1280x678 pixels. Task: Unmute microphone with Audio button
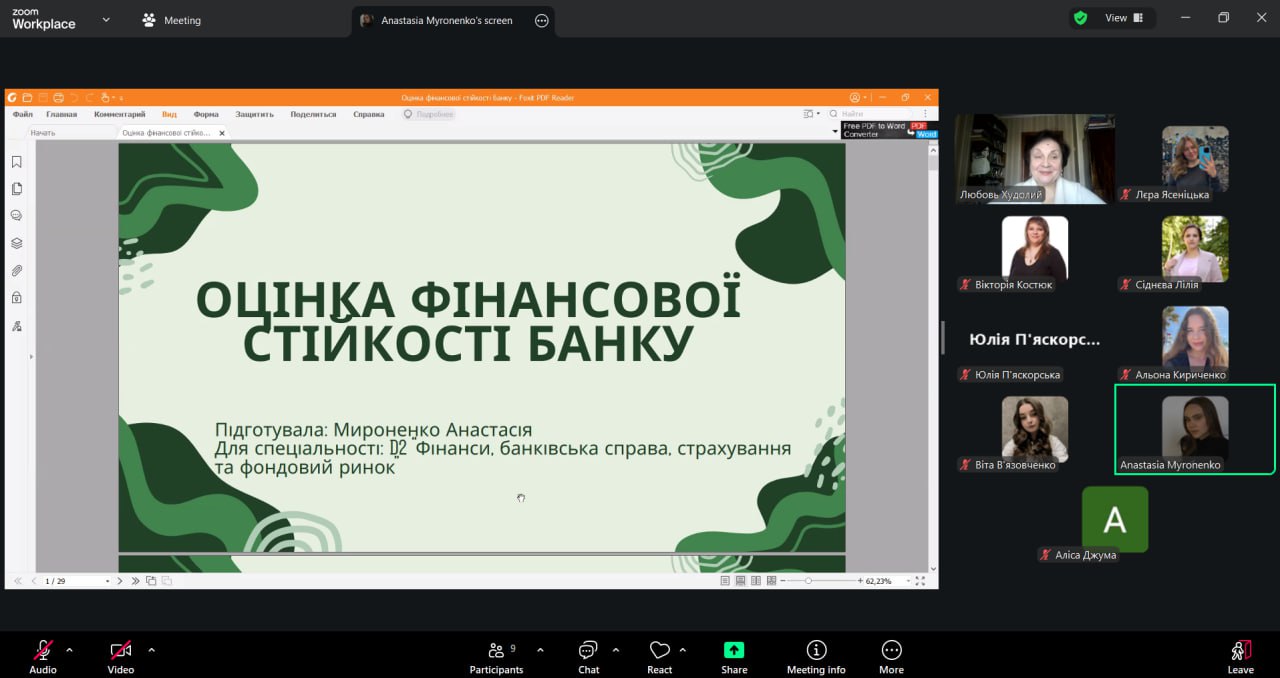click(43, 656)
